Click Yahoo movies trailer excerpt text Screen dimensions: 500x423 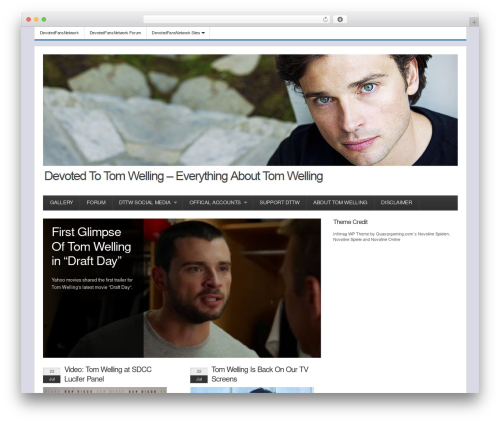tap(92, 284)
